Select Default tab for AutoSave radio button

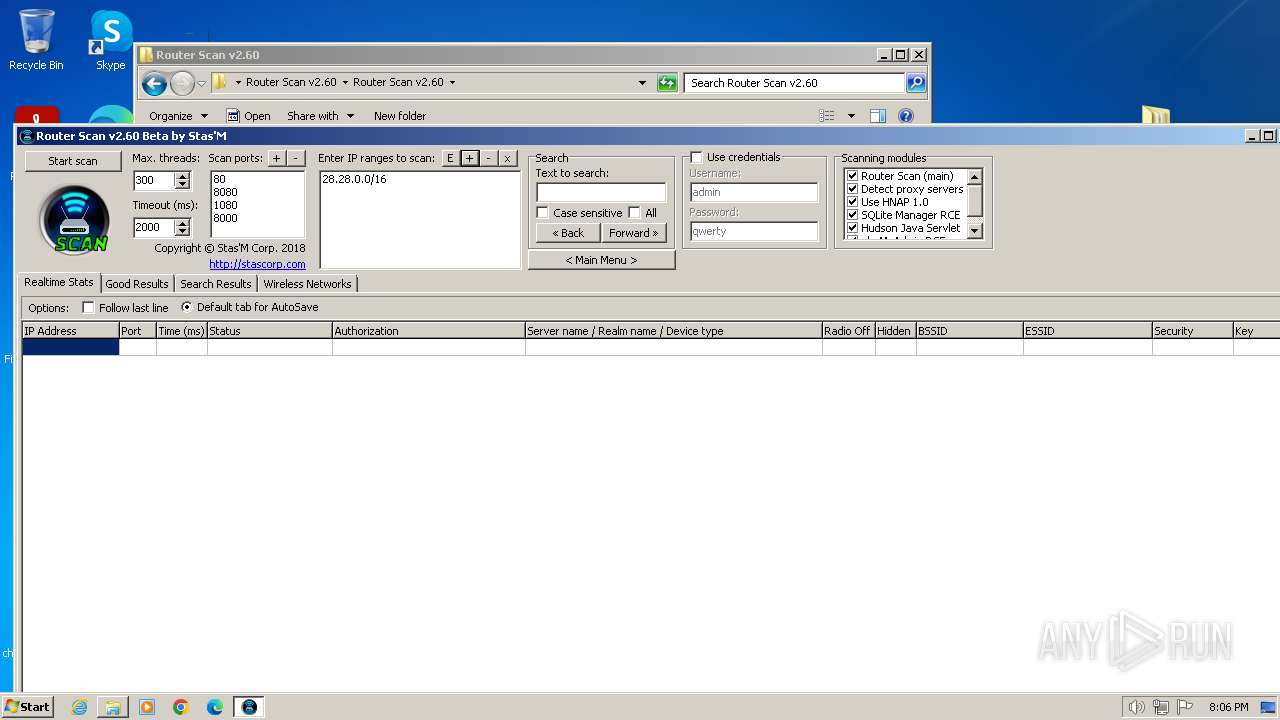click(187, 307)
